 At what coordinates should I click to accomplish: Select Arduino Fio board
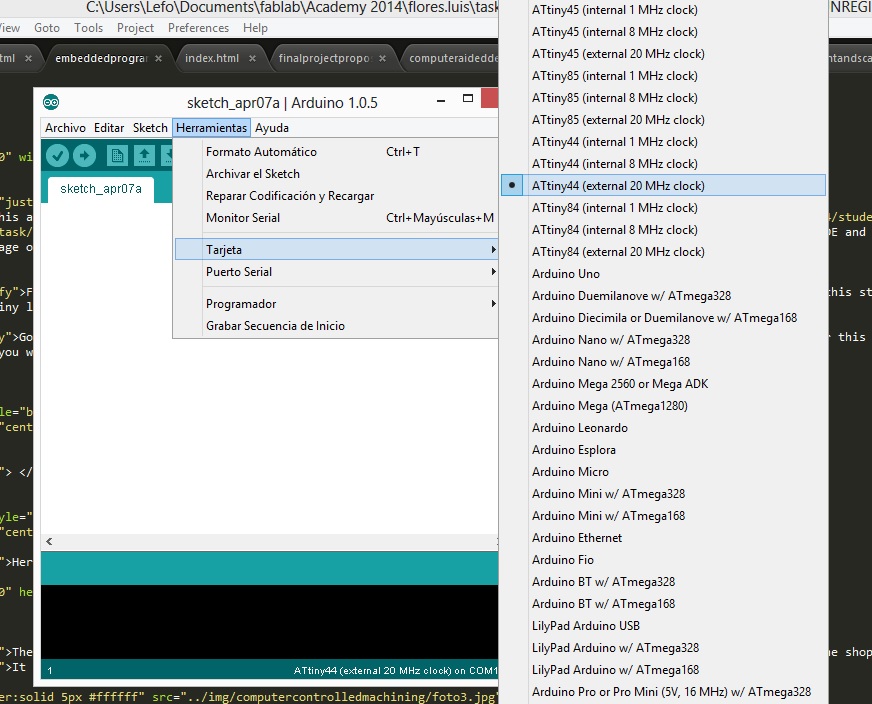coord(663,559)
